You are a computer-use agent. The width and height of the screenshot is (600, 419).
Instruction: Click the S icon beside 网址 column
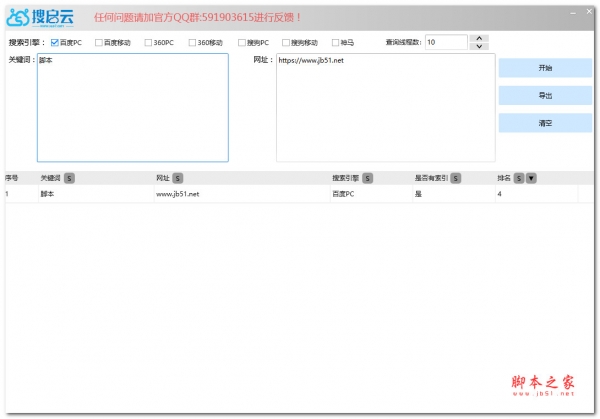click(178, 178)
